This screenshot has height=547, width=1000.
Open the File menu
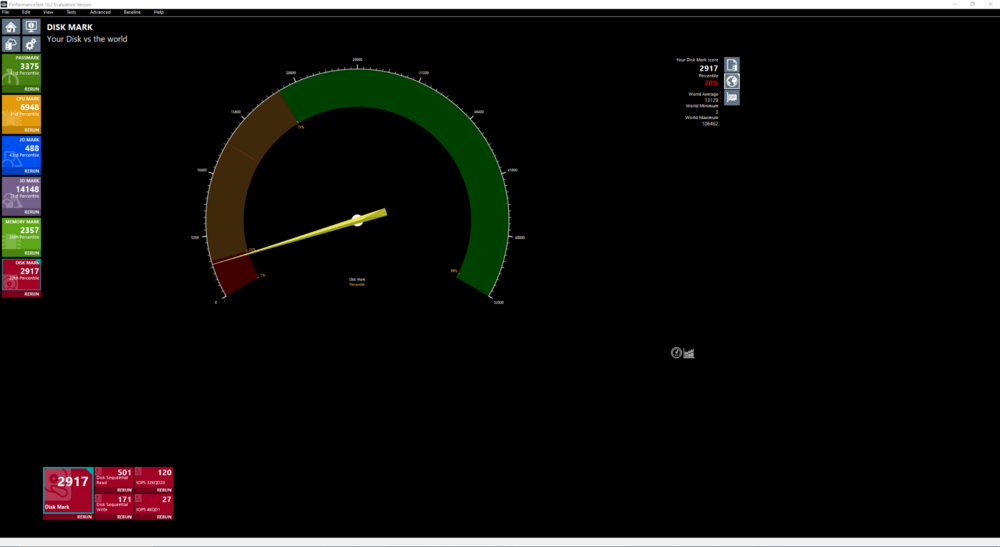pos(5,12)
